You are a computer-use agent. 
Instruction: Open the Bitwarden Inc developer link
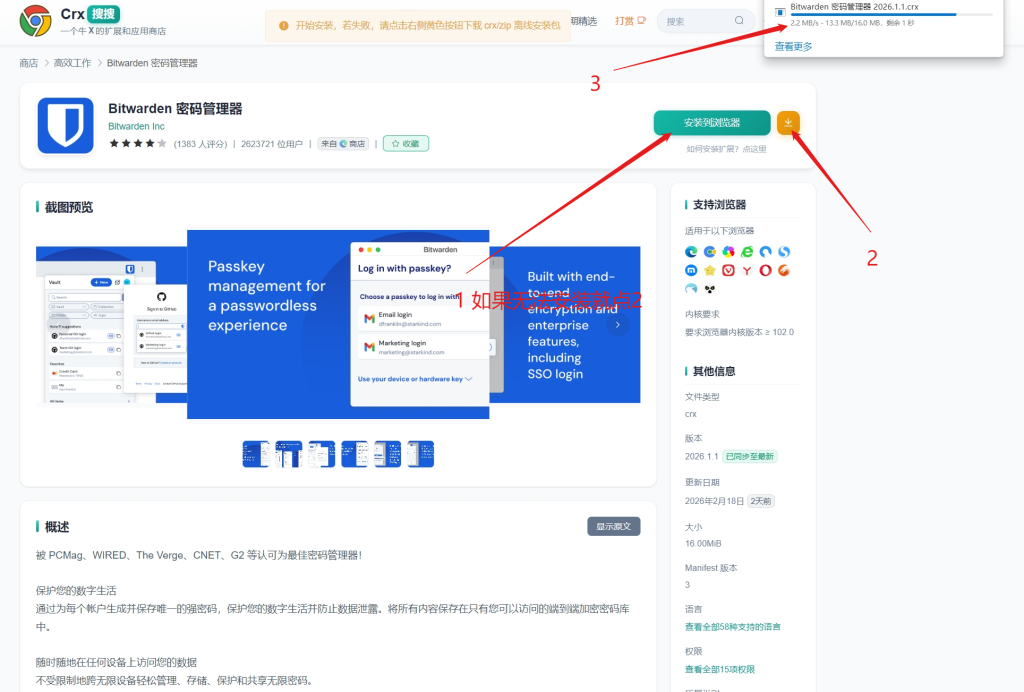coord(136,127)
